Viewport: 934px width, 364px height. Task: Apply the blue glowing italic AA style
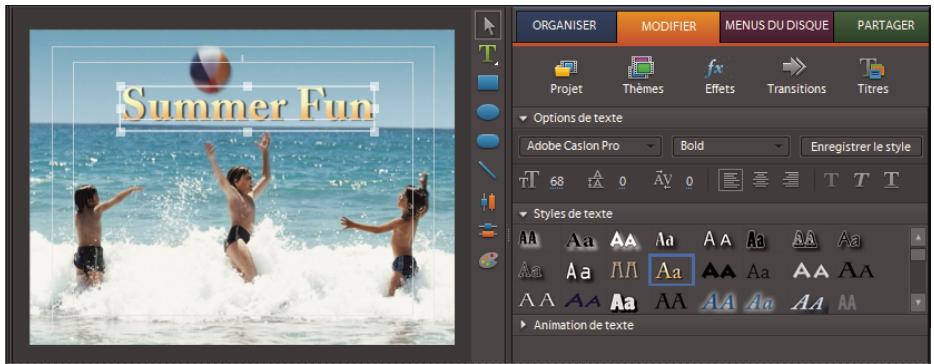718,302
